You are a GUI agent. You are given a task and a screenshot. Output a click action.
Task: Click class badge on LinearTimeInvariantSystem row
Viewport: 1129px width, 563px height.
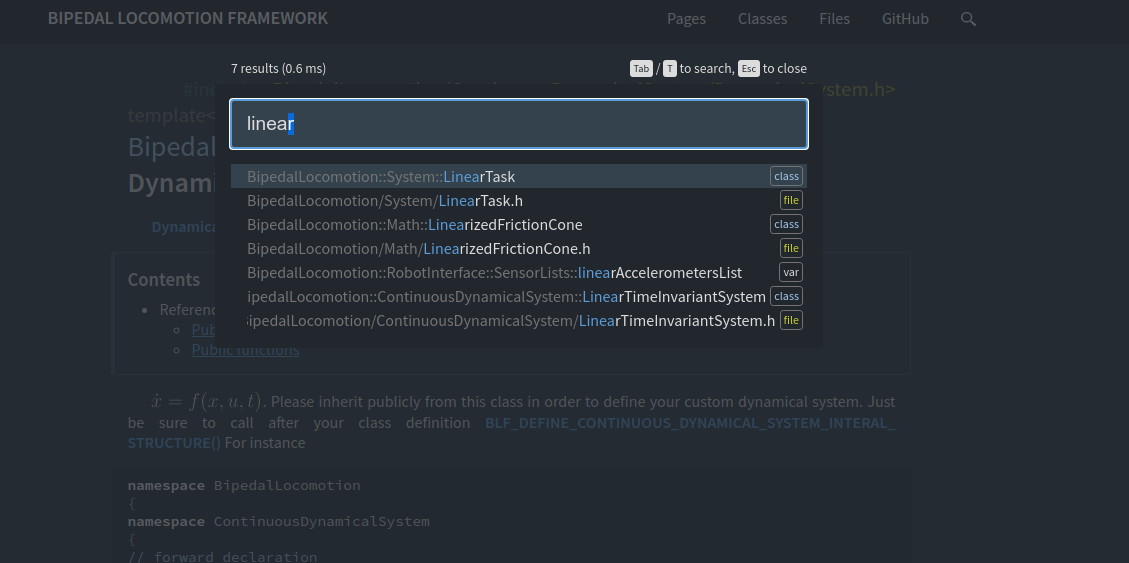pyautogui.click(x=786, y=297)
